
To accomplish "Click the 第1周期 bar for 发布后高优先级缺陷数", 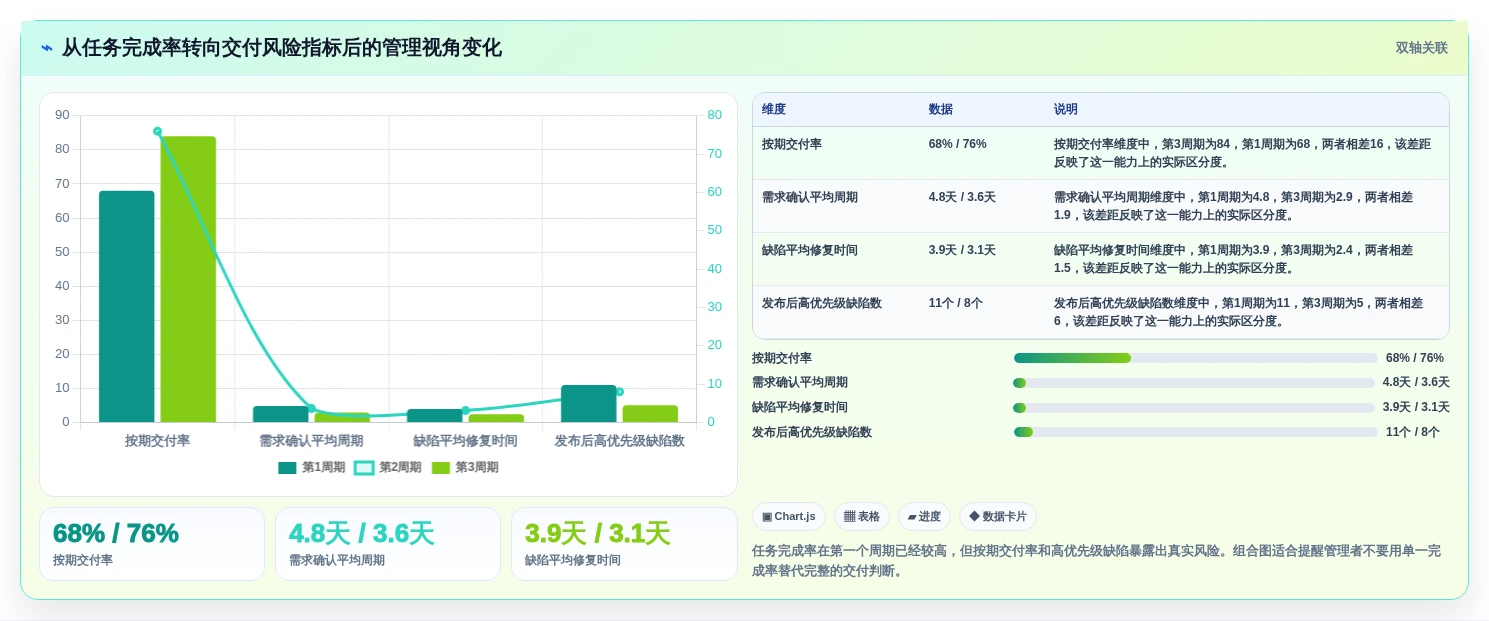I will (589, 403).
